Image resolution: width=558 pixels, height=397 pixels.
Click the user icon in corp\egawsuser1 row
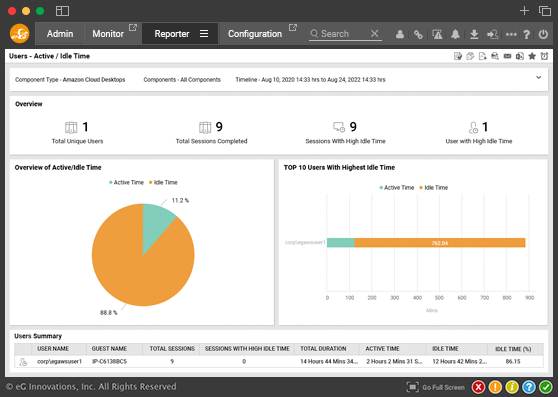click(23, 362)
